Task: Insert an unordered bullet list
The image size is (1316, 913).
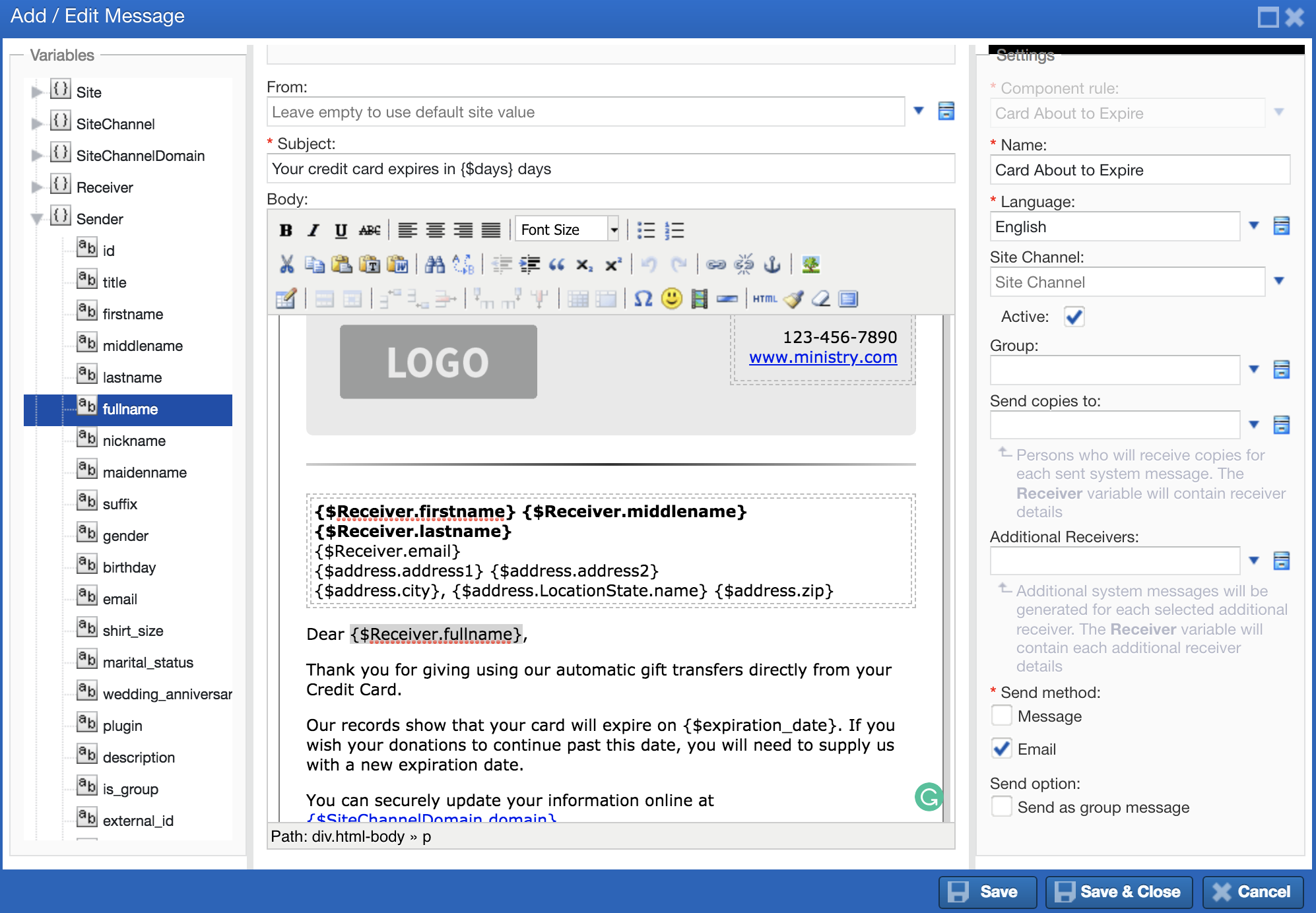Action: 647,230
